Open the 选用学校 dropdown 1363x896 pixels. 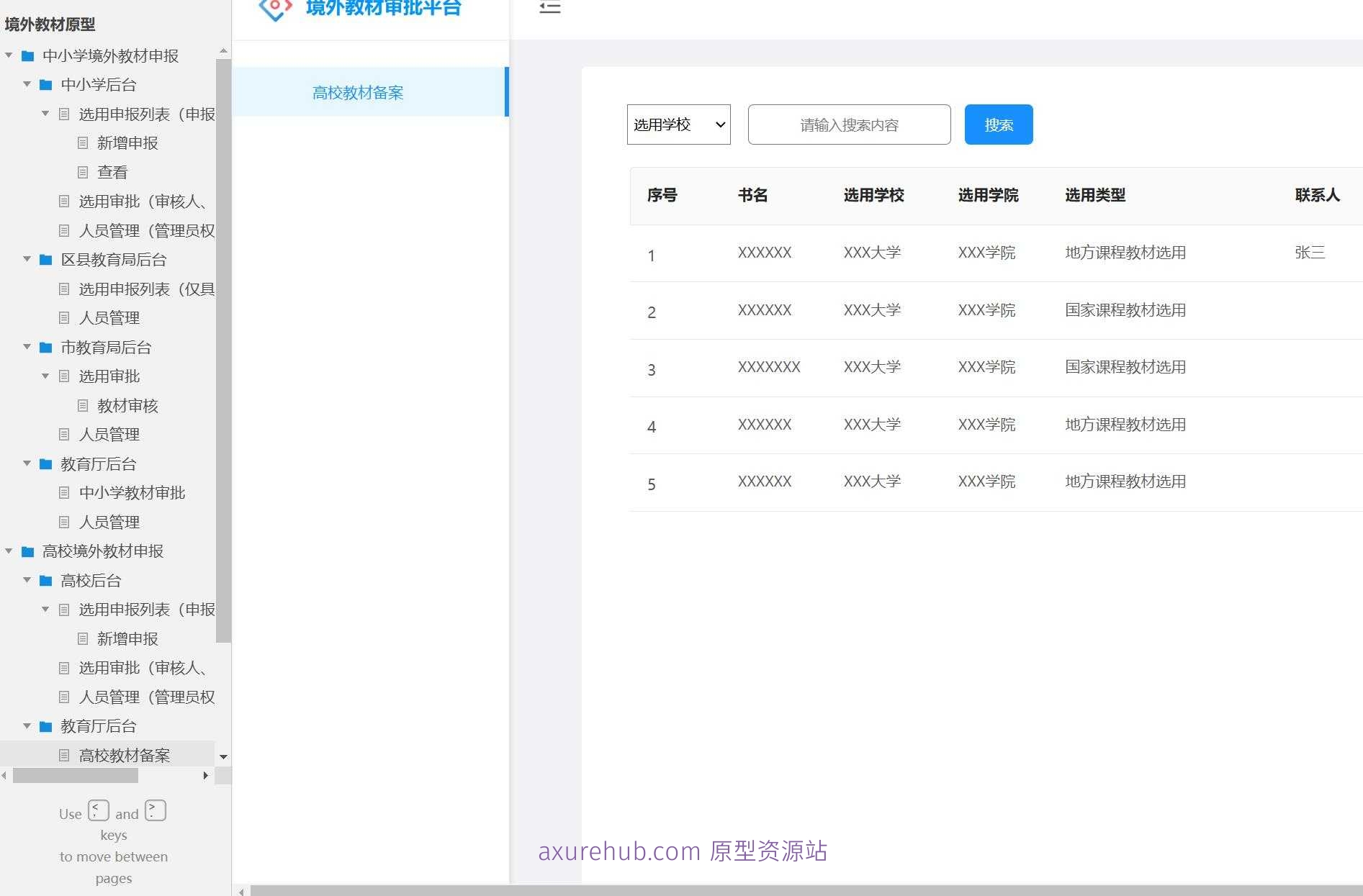(x=678, y=124)
